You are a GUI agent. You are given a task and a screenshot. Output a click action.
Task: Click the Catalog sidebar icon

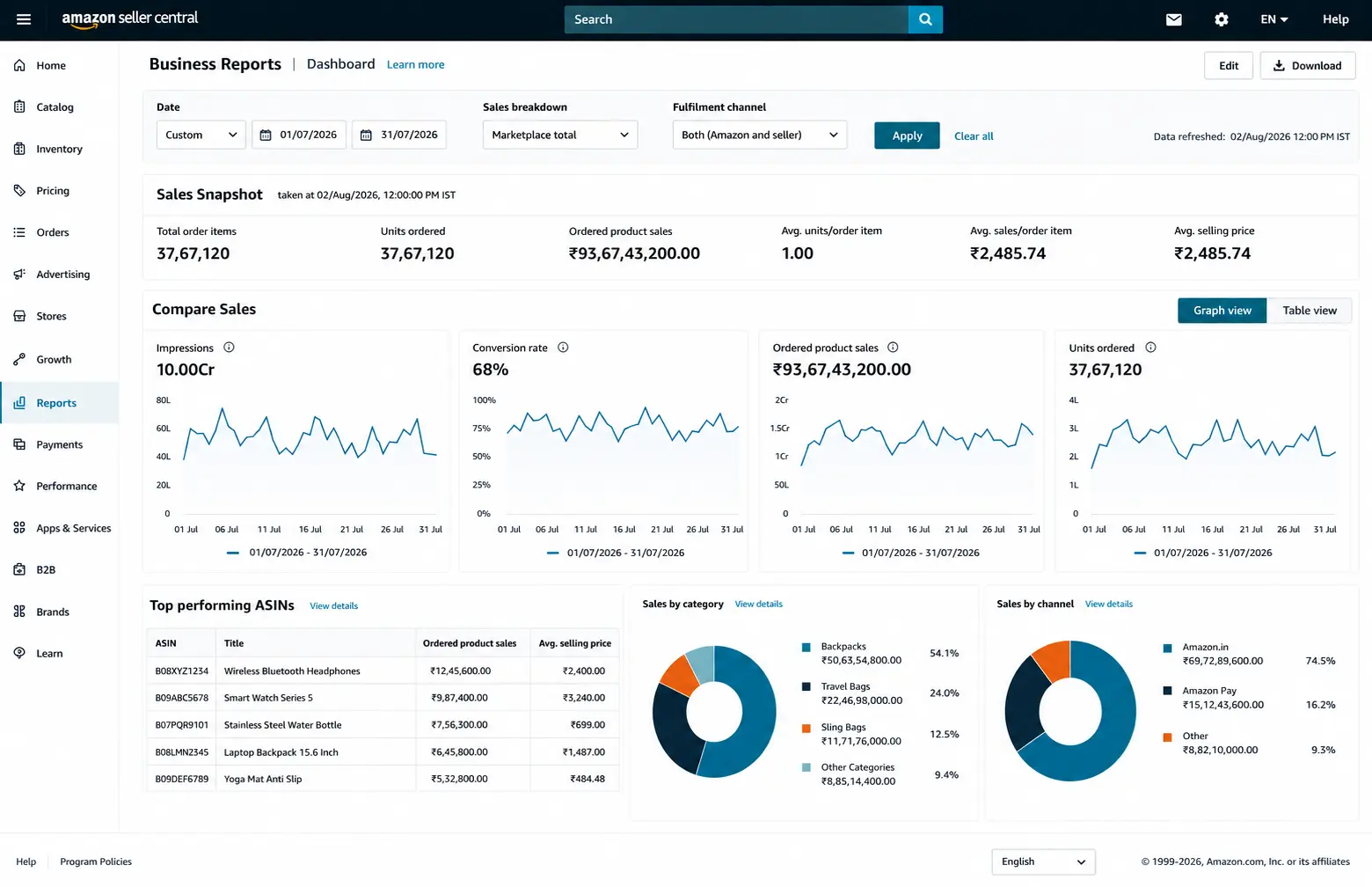click(19, 106)
